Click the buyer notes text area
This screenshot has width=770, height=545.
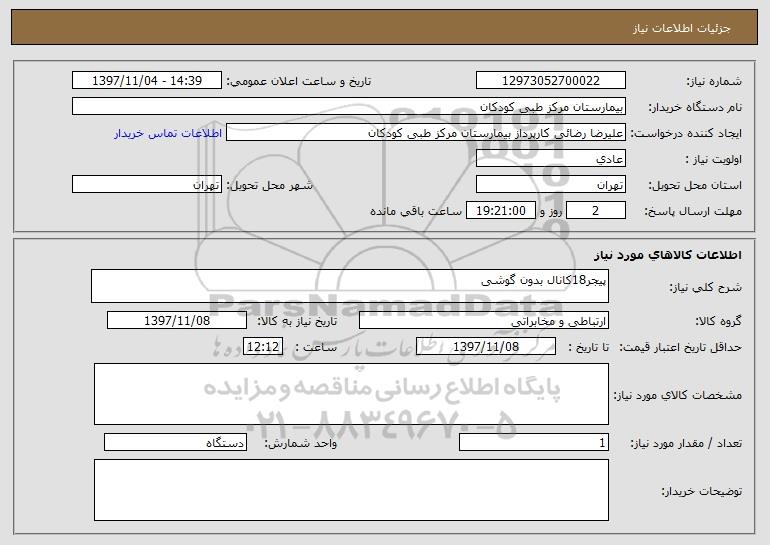351,490
